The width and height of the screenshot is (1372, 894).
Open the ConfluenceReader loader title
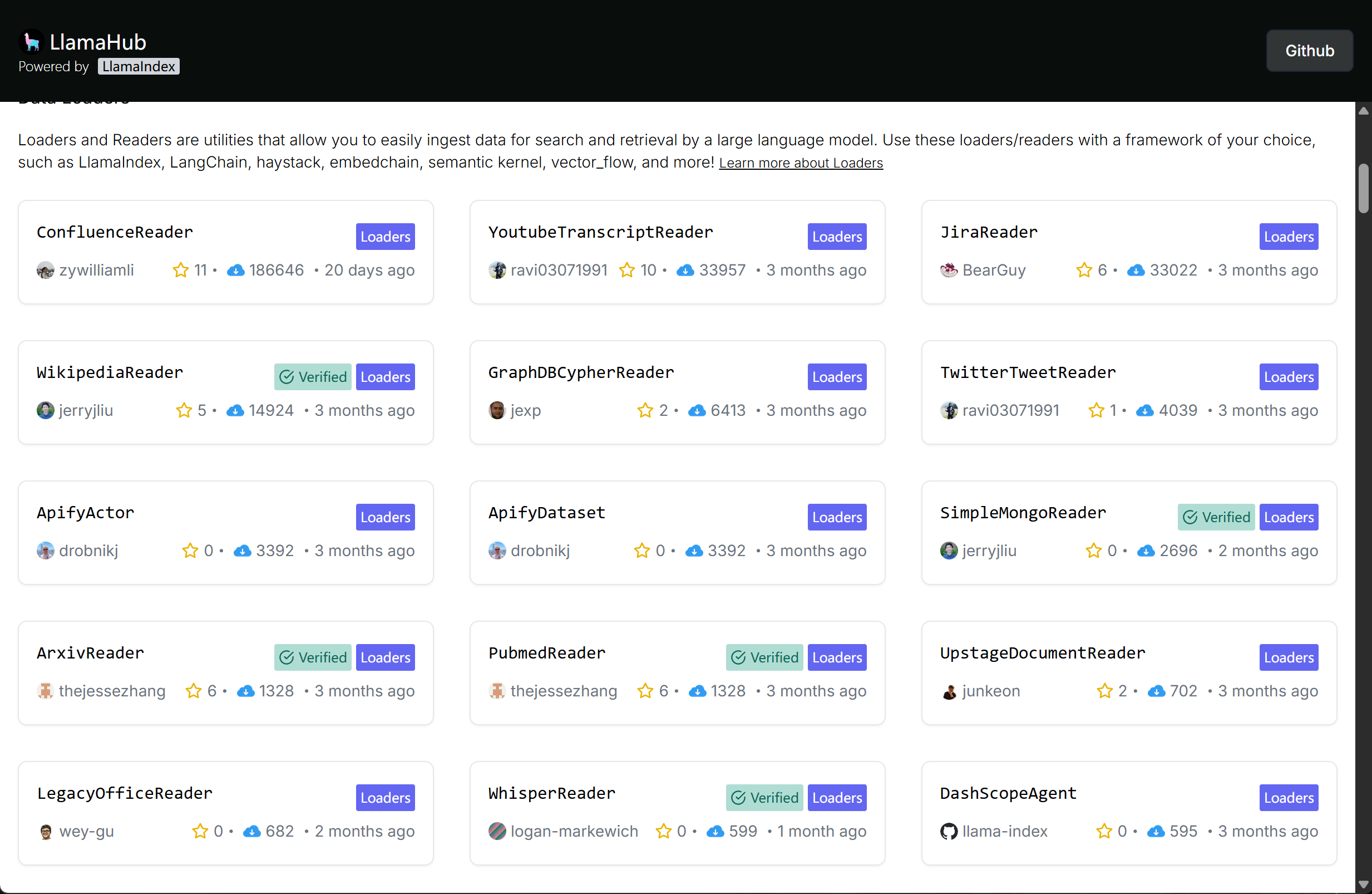(x=115, y=232)
